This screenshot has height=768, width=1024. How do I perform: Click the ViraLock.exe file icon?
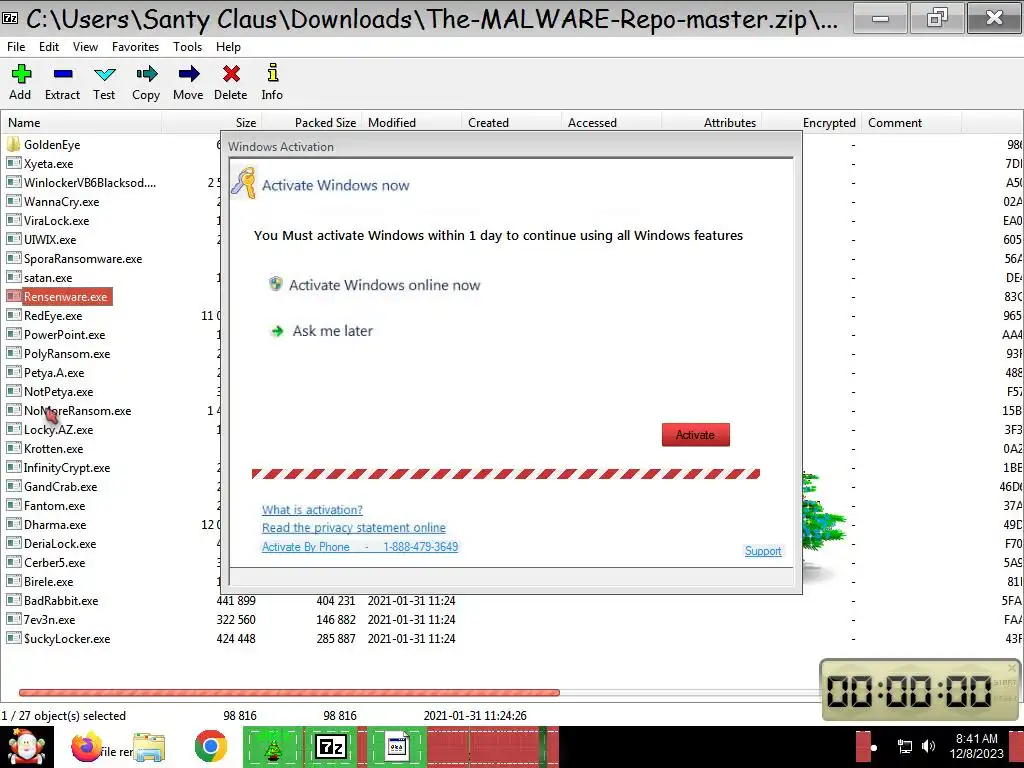[x=14, y=220]
